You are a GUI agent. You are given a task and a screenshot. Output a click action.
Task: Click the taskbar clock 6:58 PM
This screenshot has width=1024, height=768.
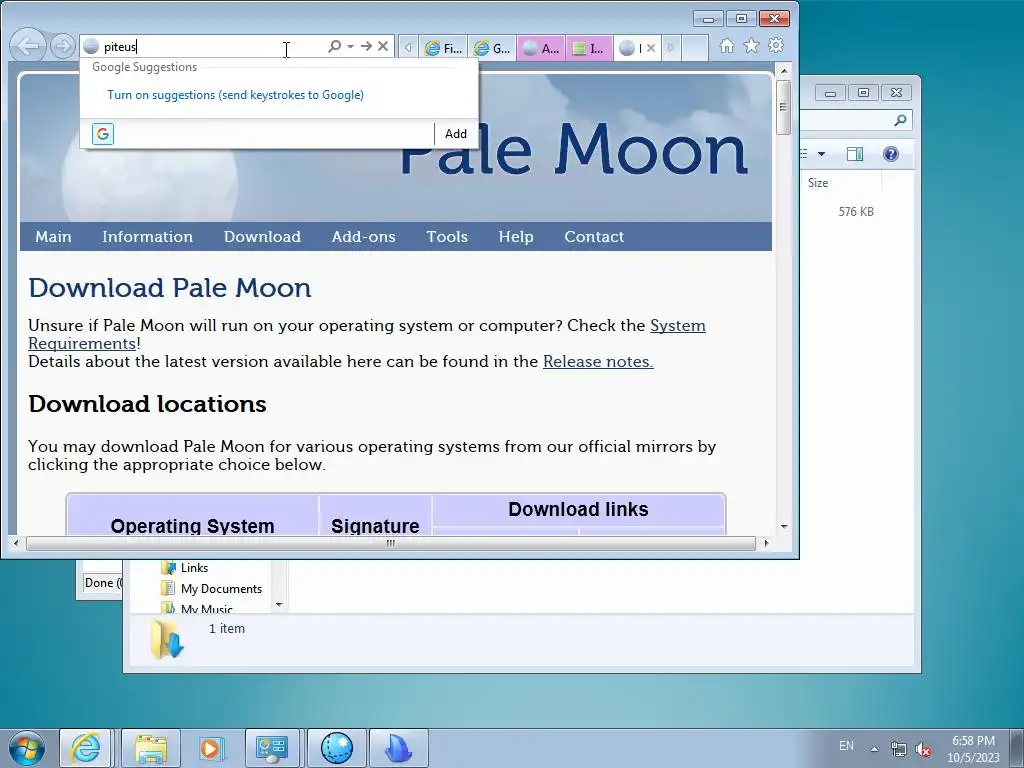pos(973,741)
